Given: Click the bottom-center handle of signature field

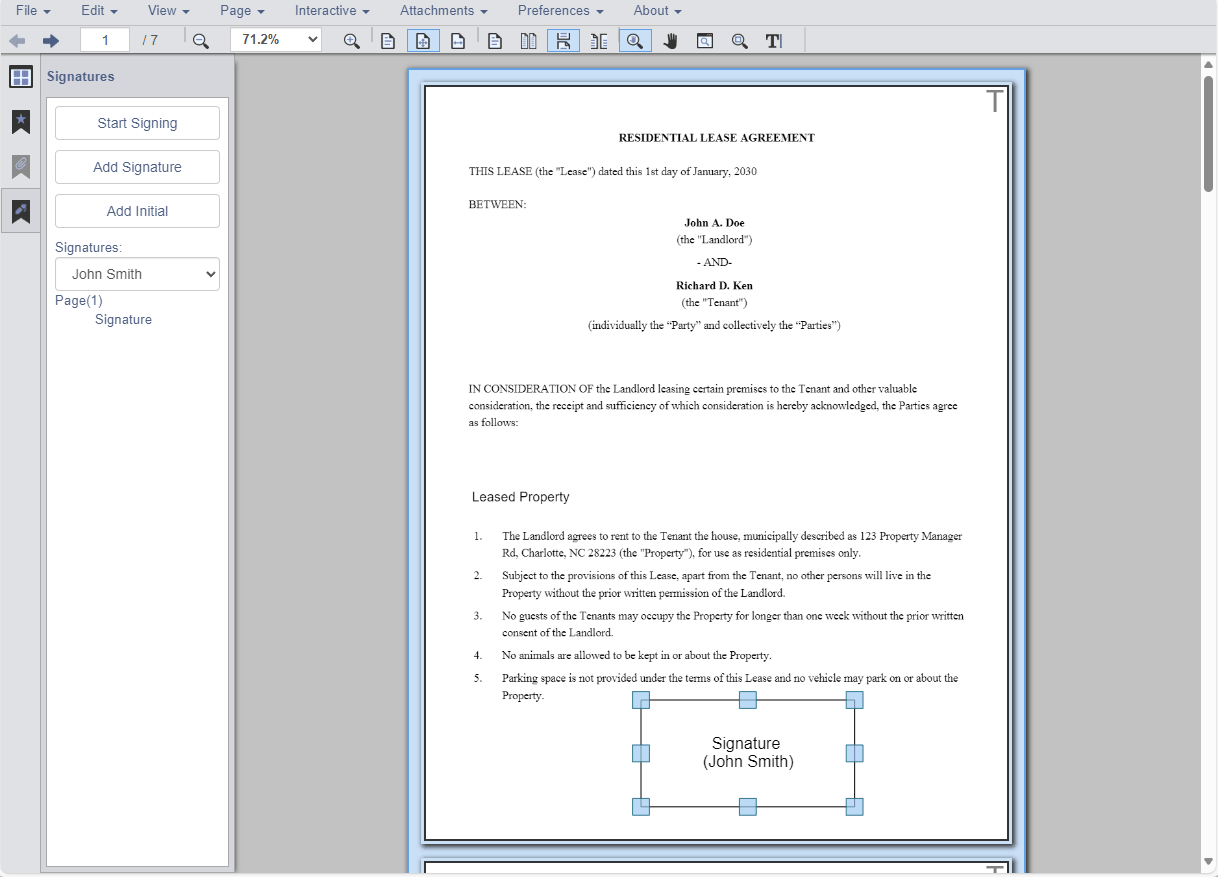Looking at the screenshot, I should (748, 807).
